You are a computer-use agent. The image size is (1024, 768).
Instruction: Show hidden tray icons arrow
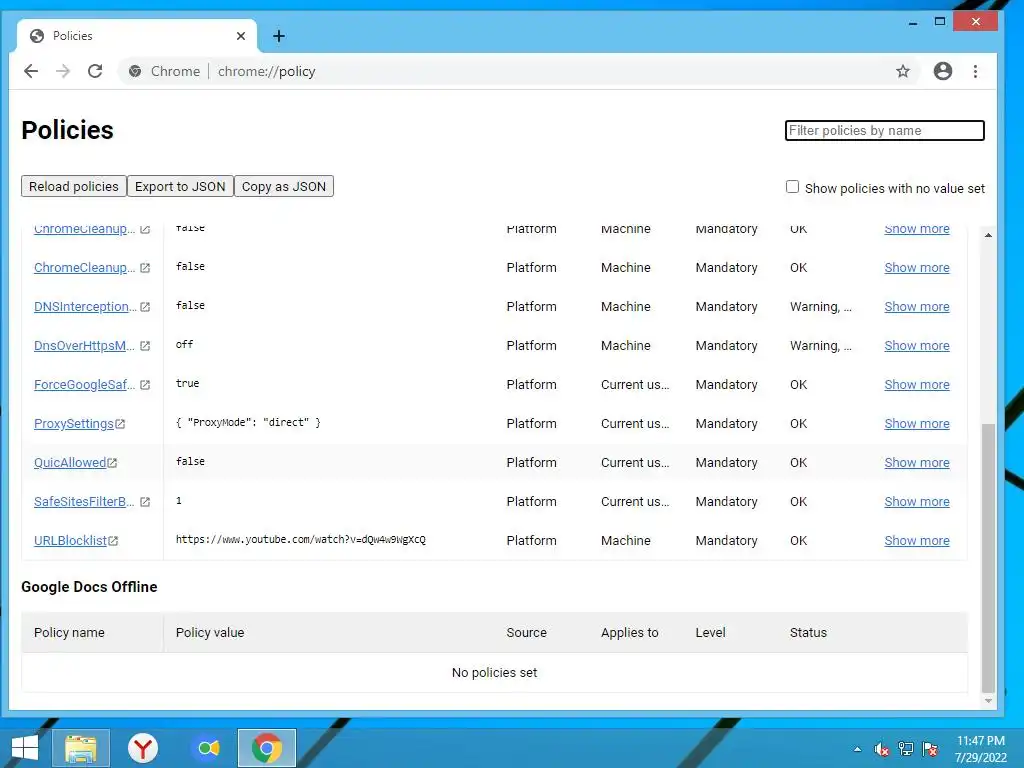point(857,749)
